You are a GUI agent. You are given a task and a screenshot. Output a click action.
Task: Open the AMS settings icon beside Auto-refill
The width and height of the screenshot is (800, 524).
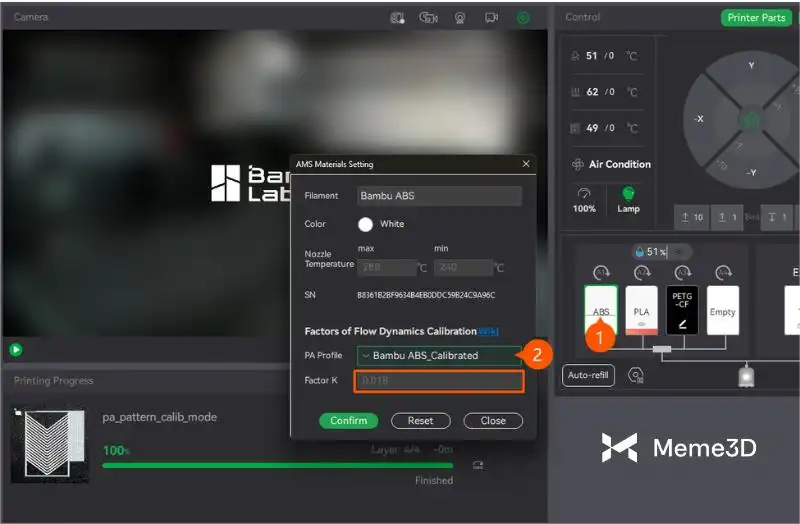click(636, 375)
